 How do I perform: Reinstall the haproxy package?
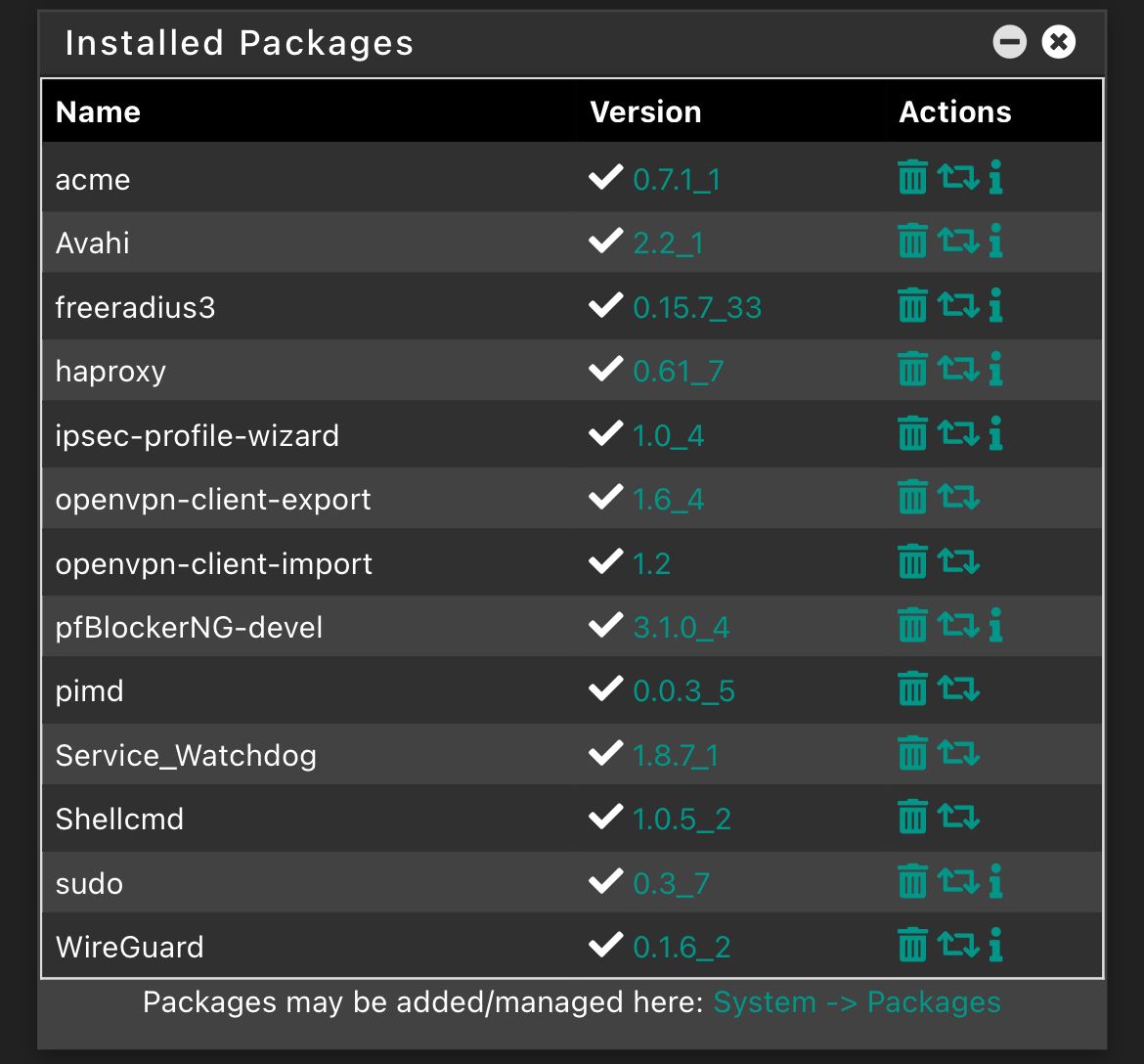[x=958, y=370]
